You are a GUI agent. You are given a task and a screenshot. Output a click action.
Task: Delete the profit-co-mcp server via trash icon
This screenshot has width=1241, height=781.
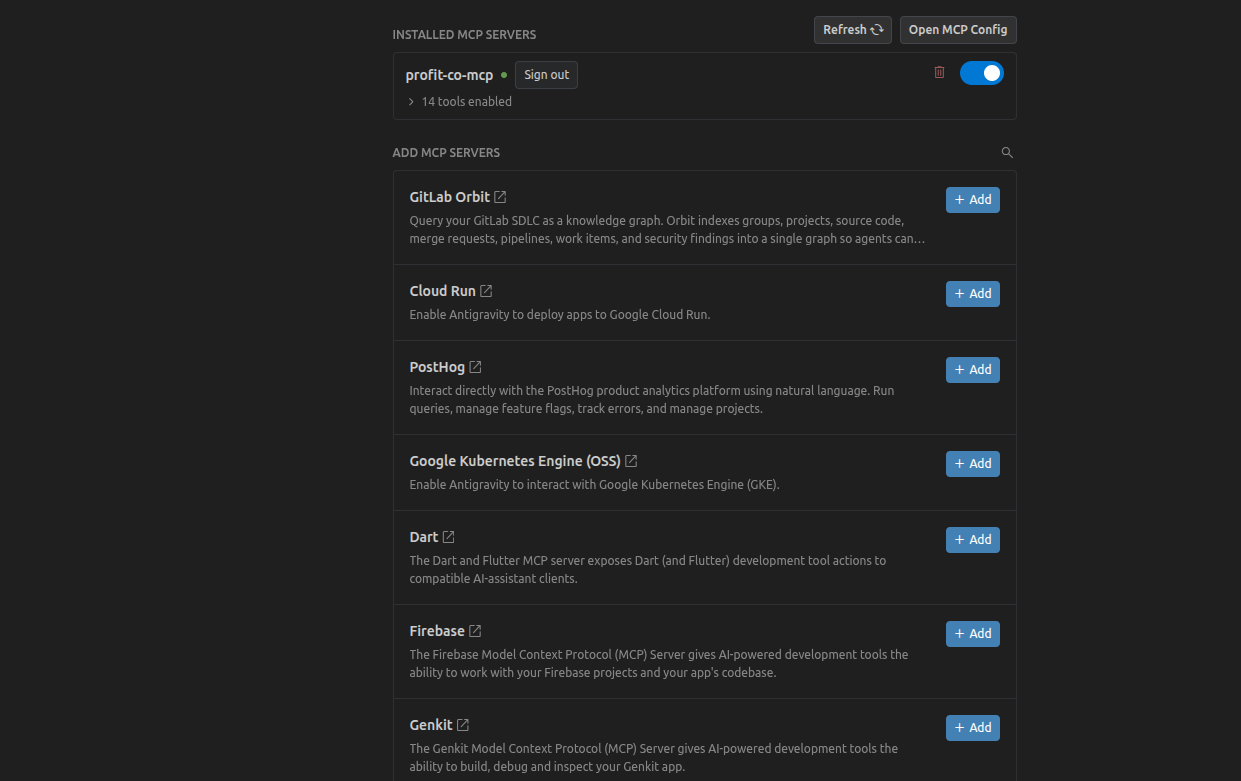(x=939, y=72)
